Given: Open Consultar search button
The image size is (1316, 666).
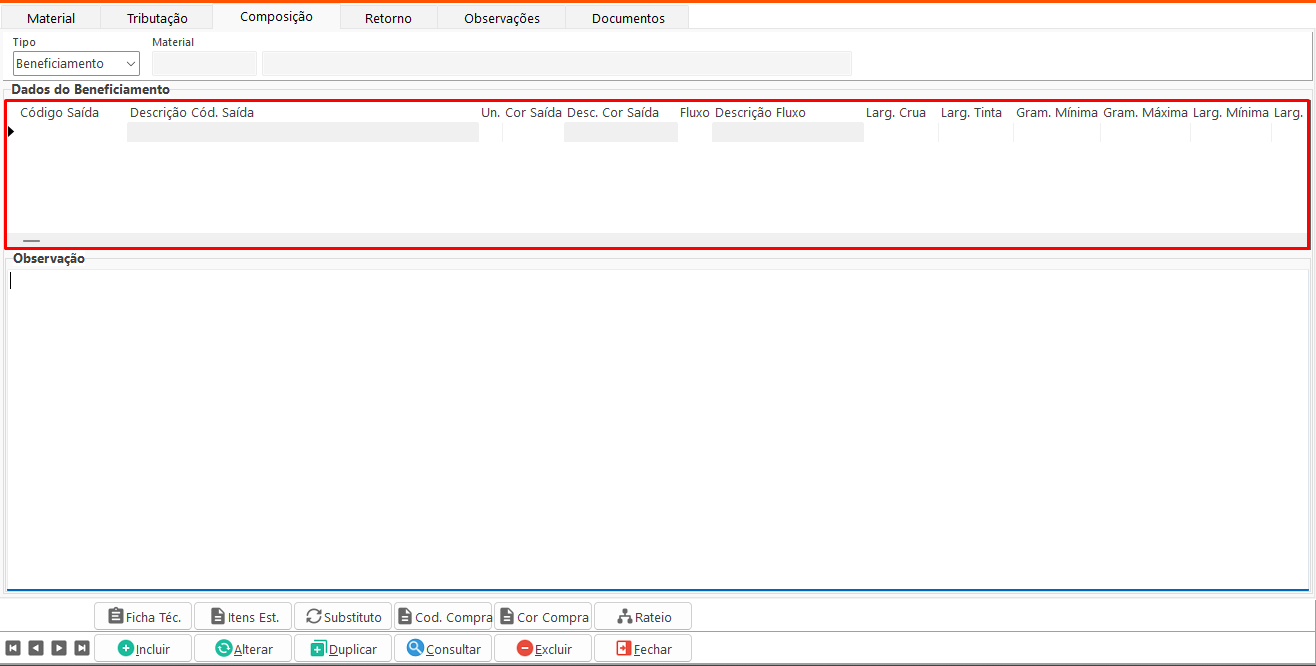Looking at the screenshot, I should (443, 649).
